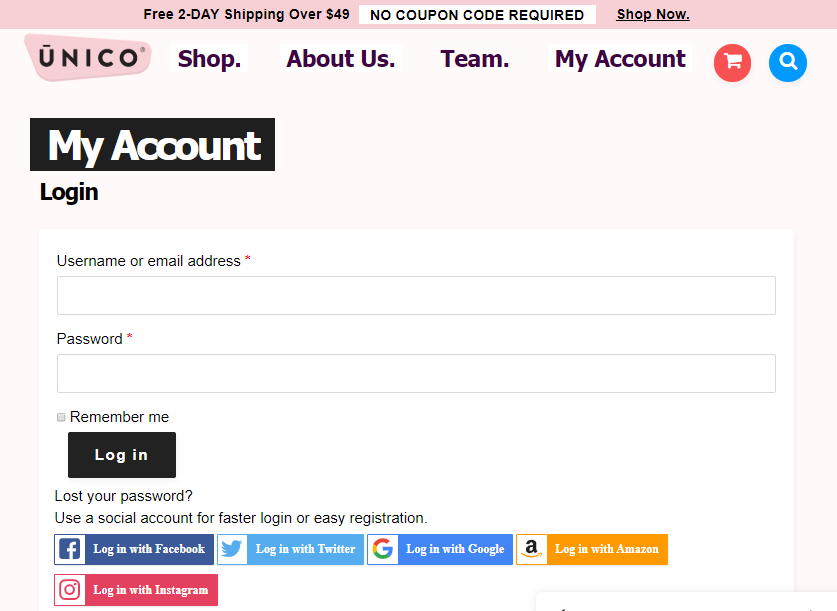Go to About Us. page
The image size is (837, 611).
[340, 59]
